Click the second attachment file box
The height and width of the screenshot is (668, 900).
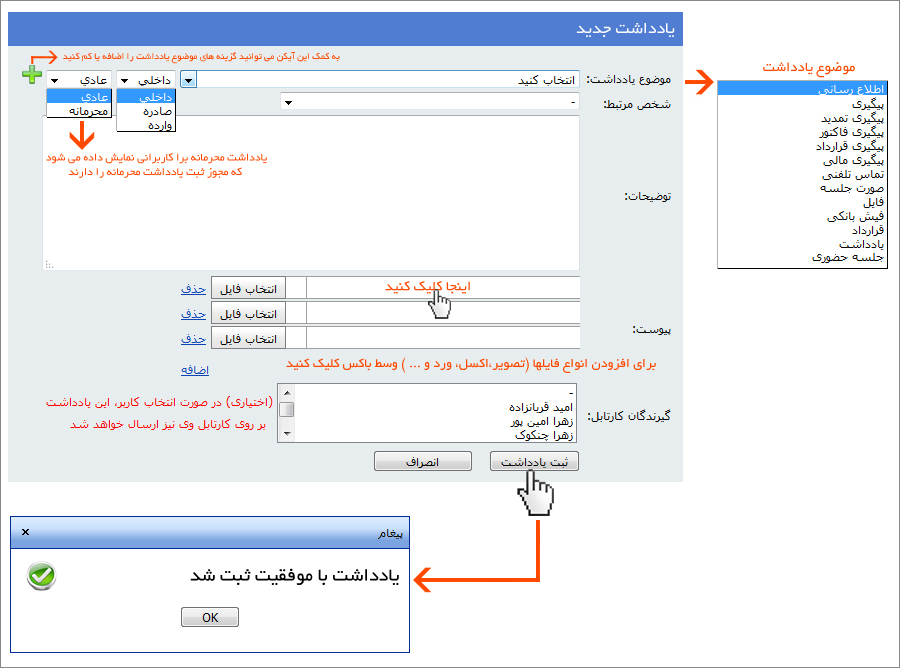tap(443, 313)
